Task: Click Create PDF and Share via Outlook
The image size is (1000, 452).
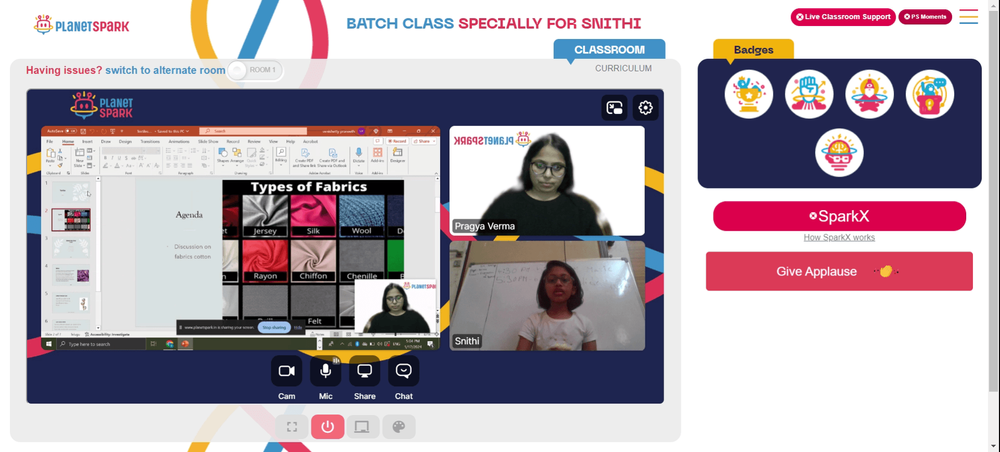Action: (332, 157)
